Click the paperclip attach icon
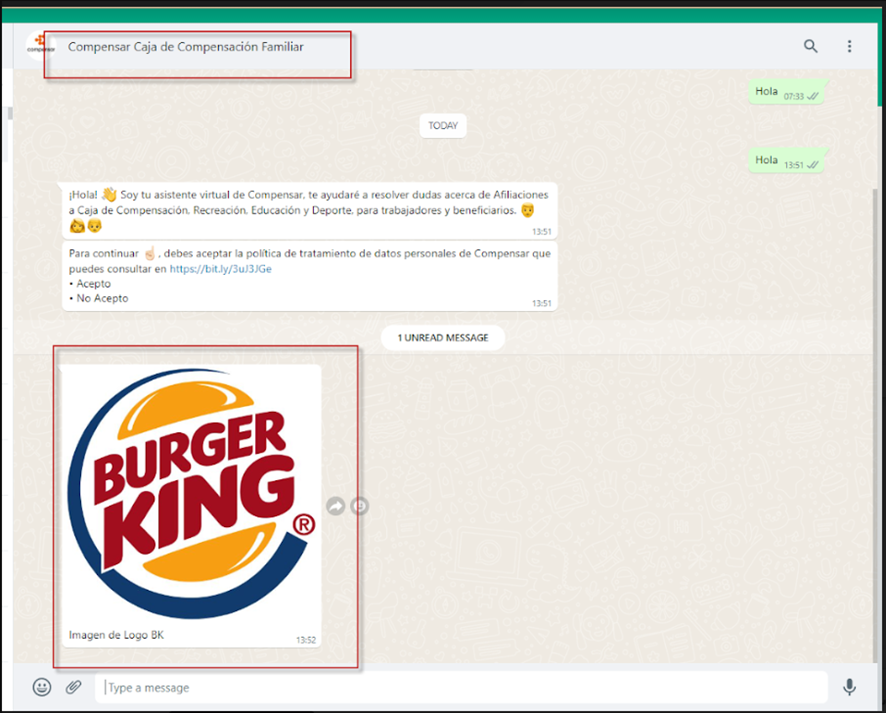Screen dimensions: 886x713 point(73,687)
